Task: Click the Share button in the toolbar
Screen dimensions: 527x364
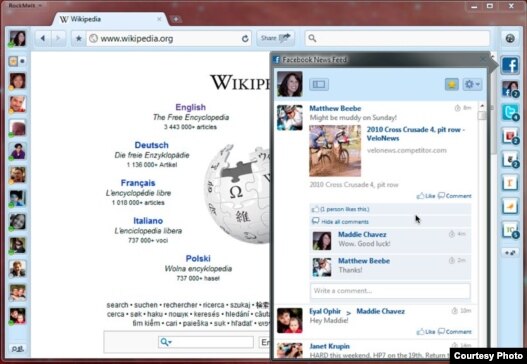Action: coord(276,38)
